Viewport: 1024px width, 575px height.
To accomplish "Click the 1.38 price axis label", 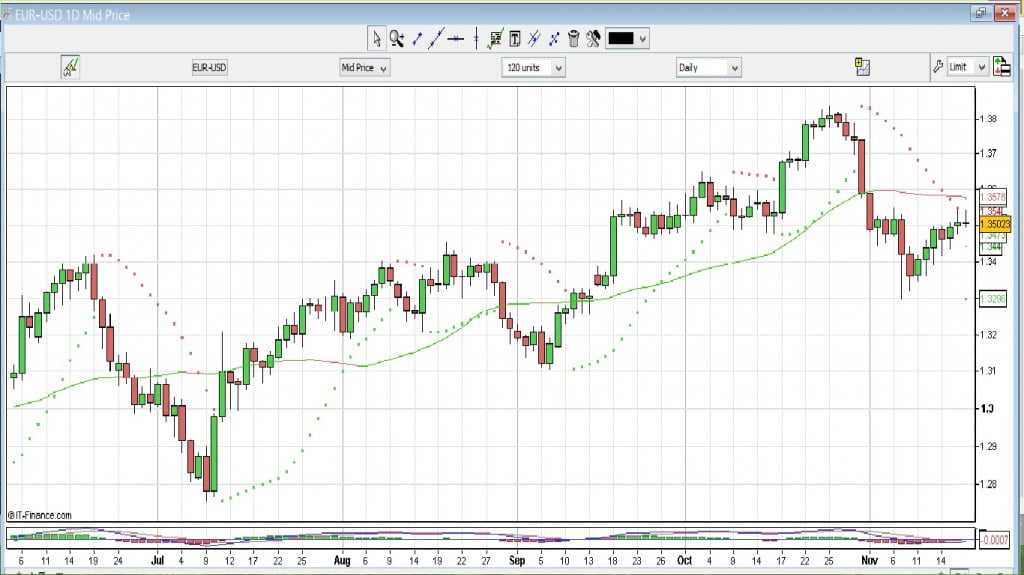I will (988, 118).
